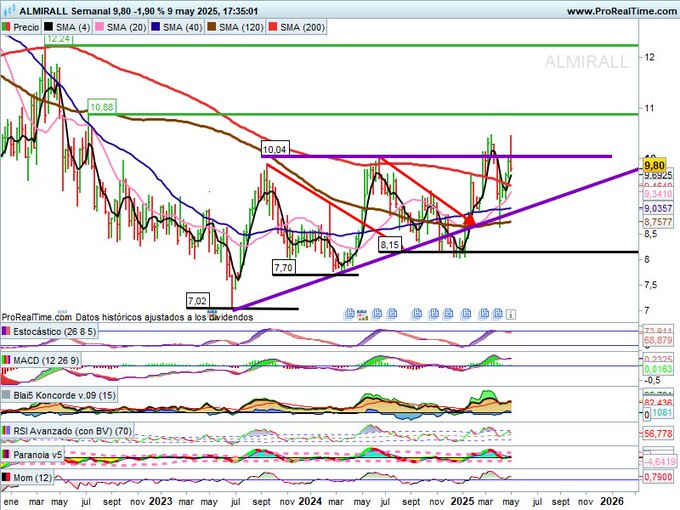Select the 7,02 low level label
The width and height of the screenshot is (680, 510).
pyautogui.click(x=197, y=300)
